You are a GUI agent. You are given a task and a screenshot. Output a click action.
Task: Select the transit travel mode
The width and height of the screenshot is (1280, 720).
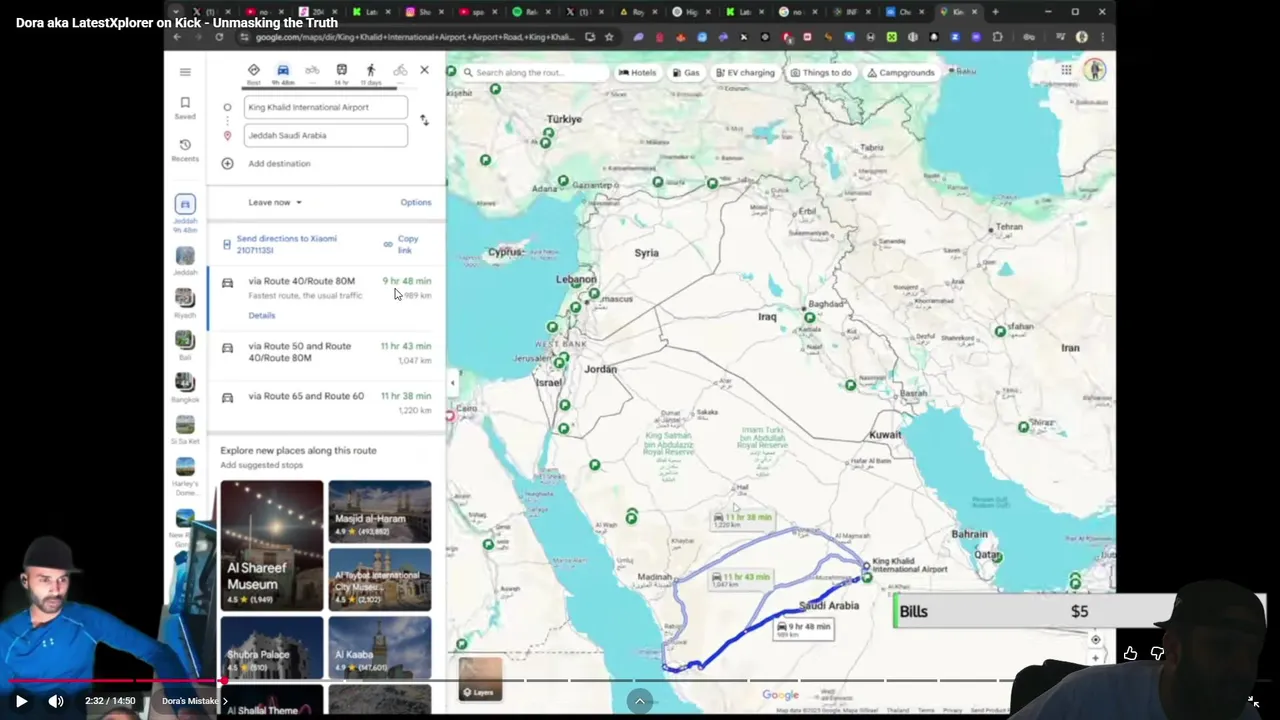pos(341,73)
